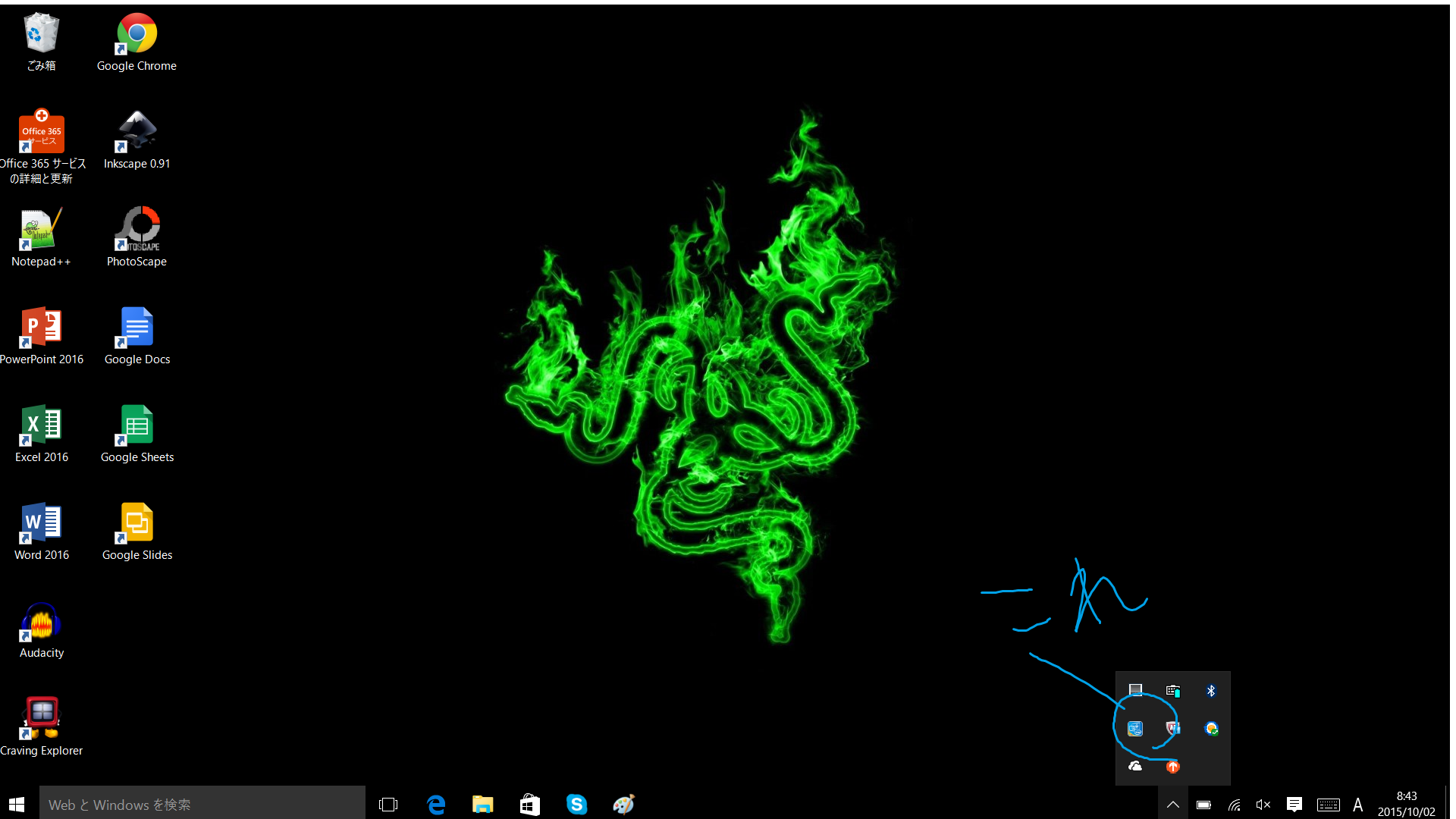Open the Recycle Bin (ごみ箱) desktop icon

(41, 42)
